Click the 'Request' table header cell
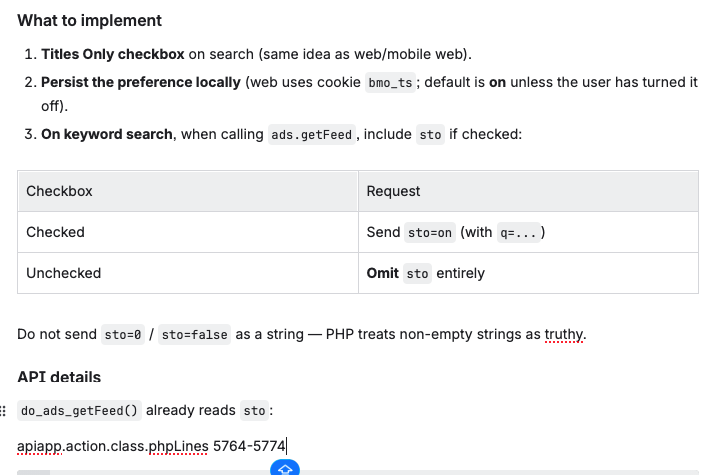The height and width of the screenshot is (475, 725). (528, 191)
